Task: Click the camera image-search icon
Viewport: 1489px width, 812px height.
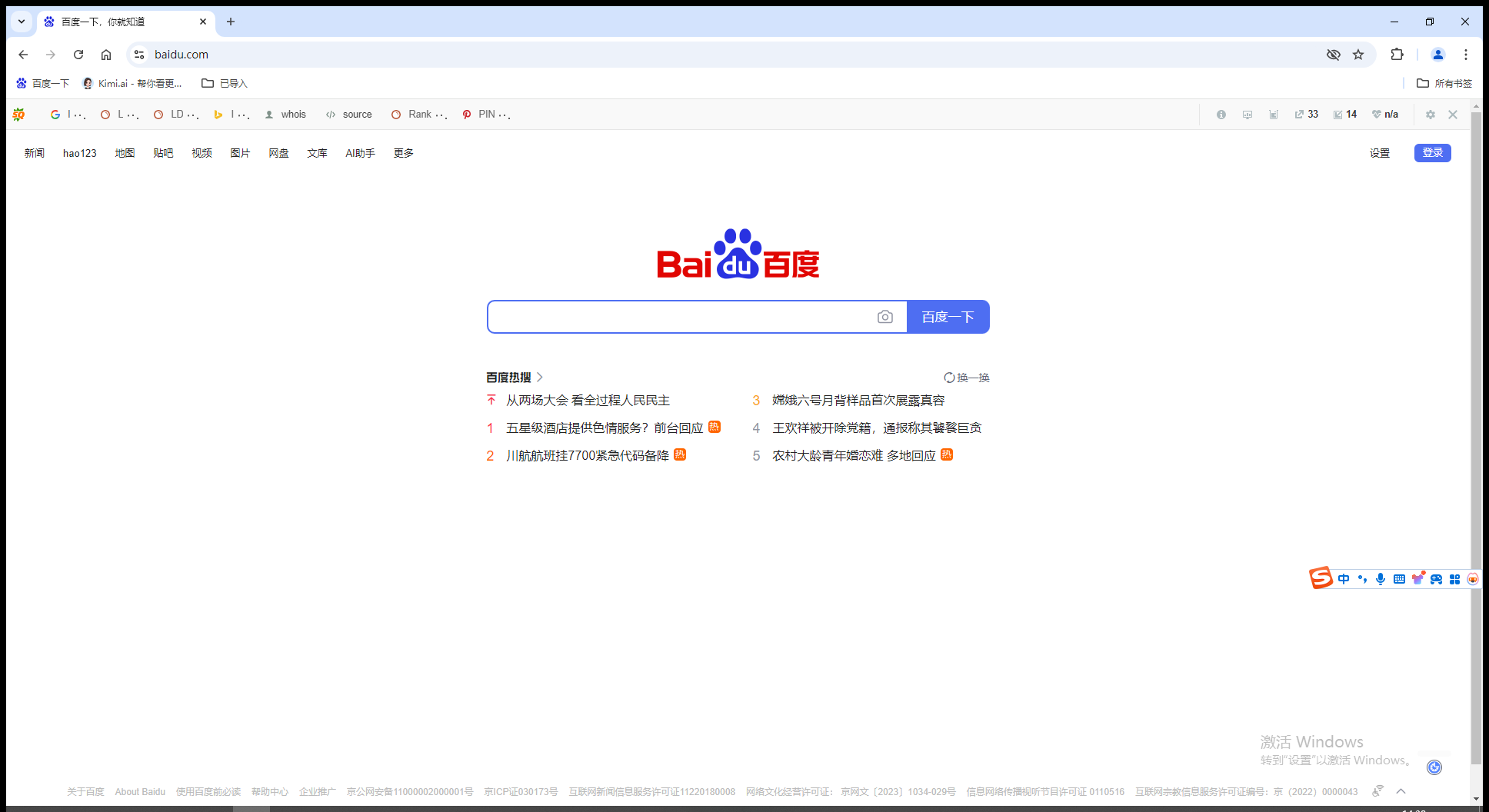Action: point(885,317)
